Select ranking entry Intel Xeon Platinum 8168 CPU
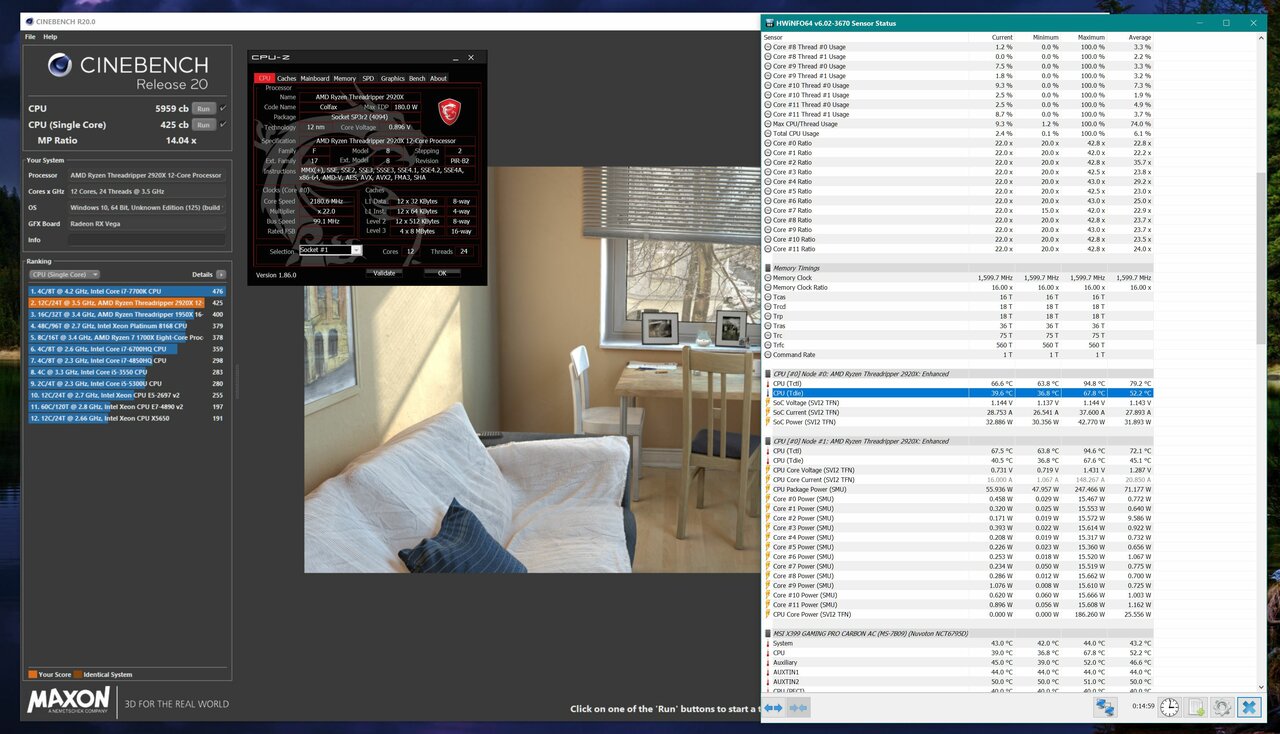This screenshot has width=1280, height=734. coord(127,326)
